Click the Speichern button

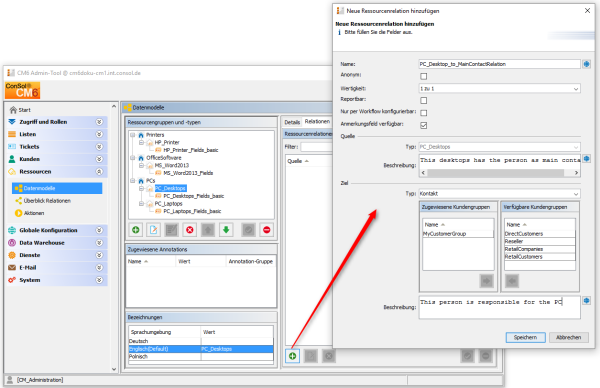[525, 337]
